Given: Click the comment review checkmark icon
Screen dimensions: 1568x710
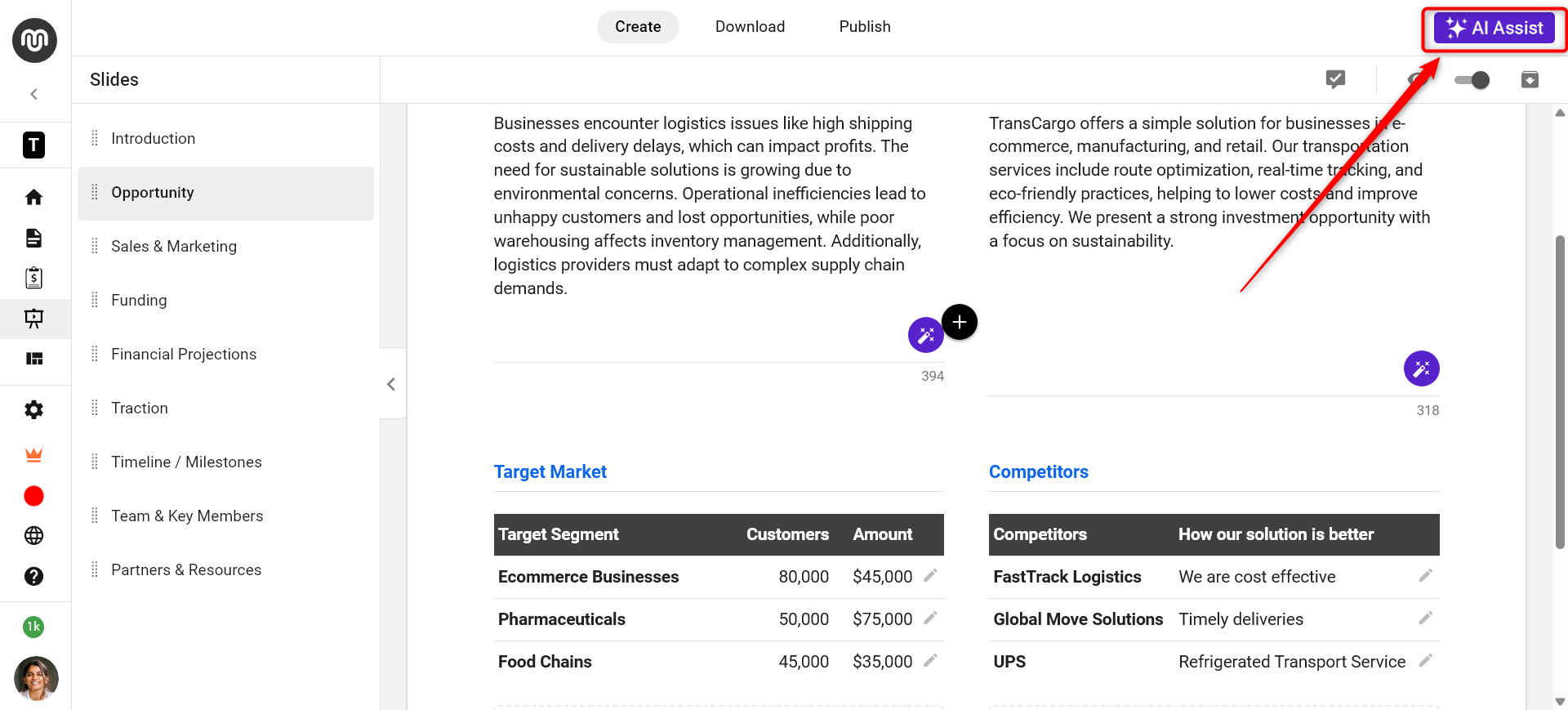Looking at the screenshot, I should pos(1335,79).
